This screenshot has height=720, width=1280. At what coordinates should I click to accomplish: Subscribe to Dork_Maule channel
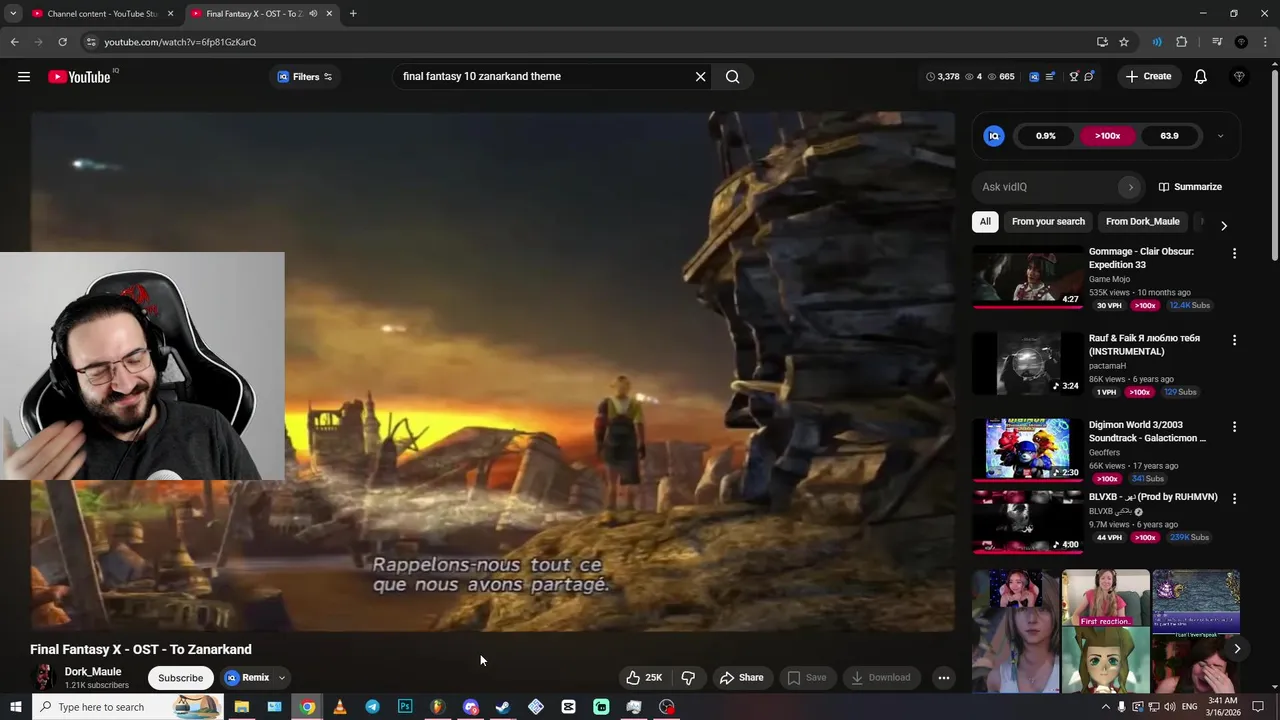point(180,678)
